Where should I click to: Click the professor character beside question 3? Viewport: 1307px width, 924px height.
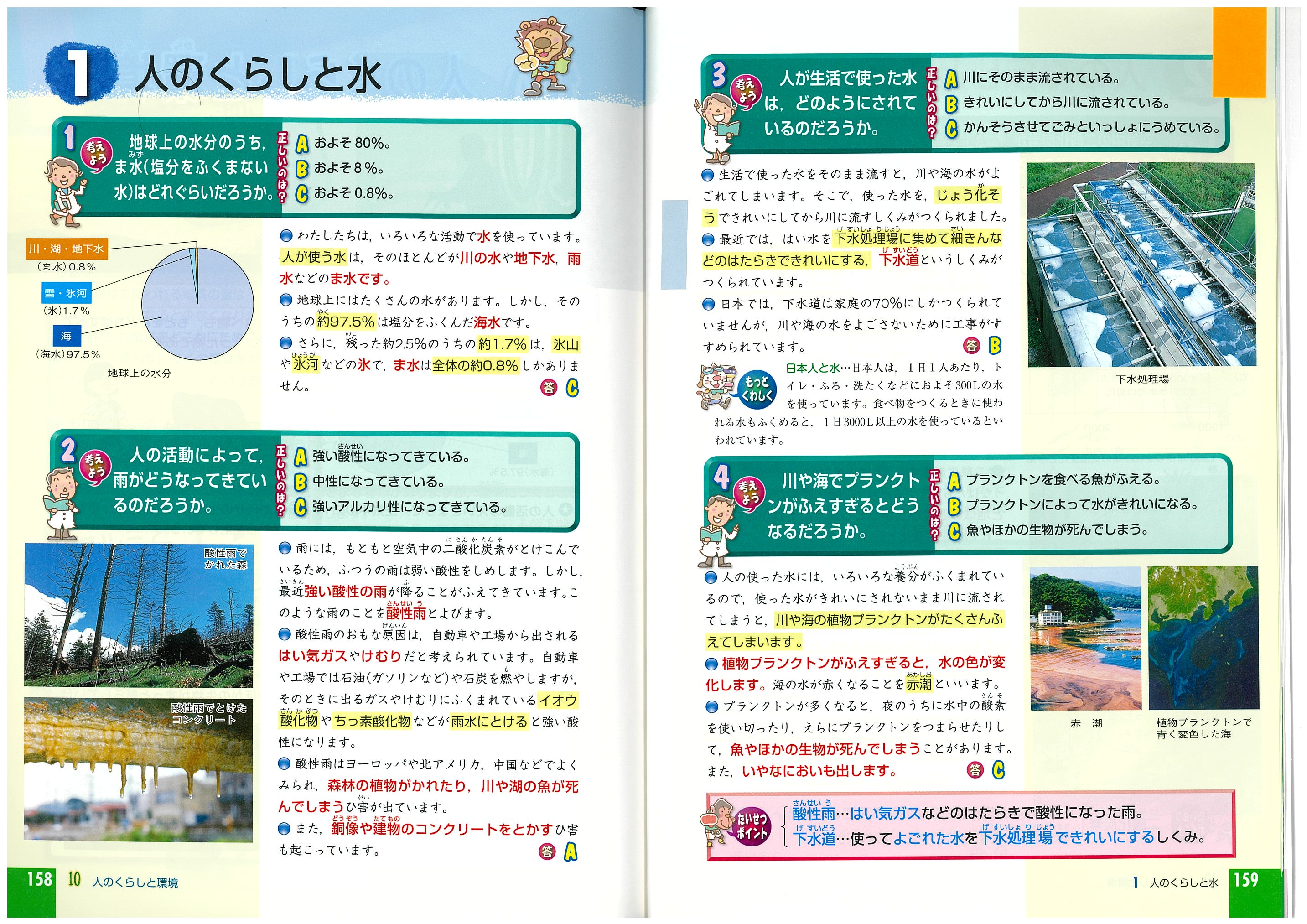click(x=716, y=128)
